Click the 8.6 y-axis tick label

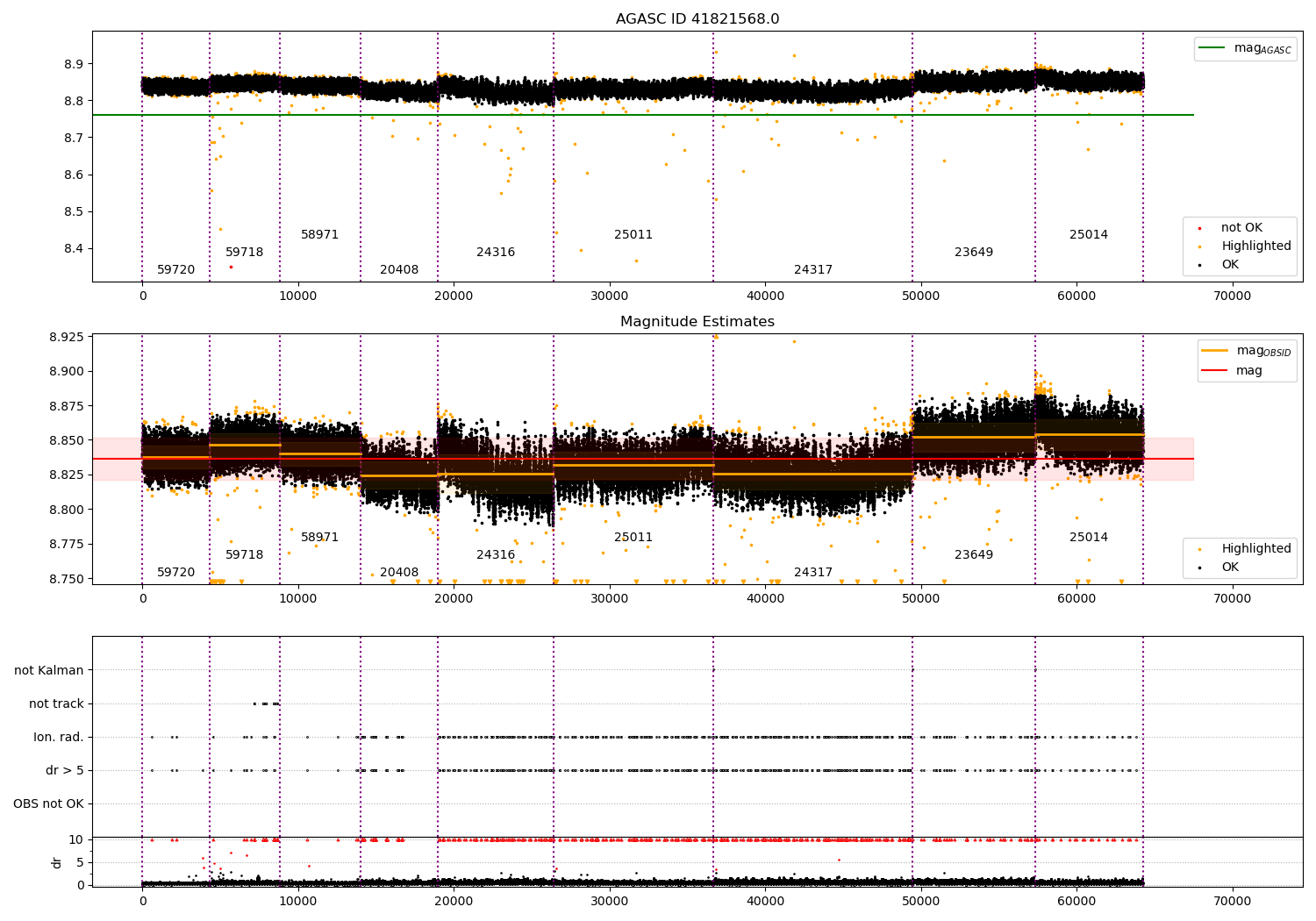(x=74, y=175)
